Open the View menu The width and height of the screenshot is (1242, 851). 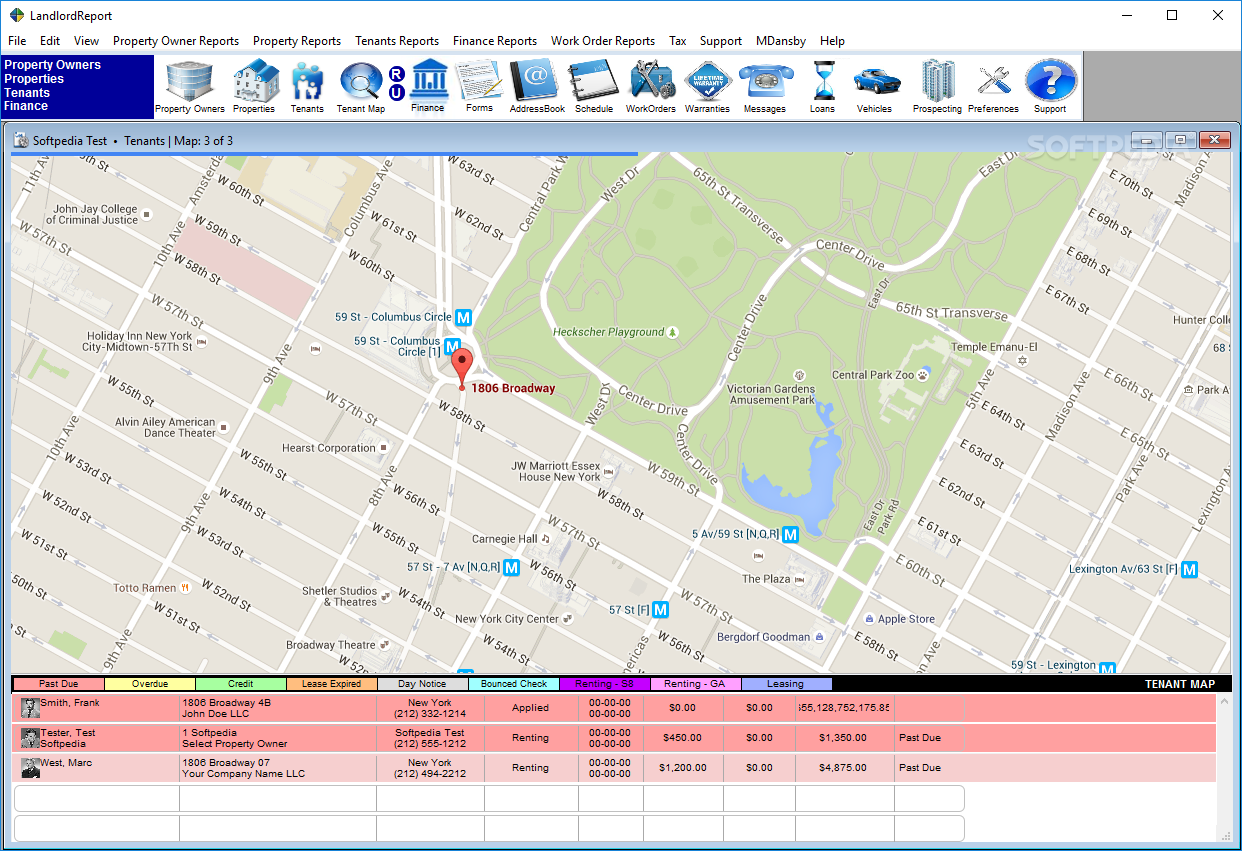point(87,41)
